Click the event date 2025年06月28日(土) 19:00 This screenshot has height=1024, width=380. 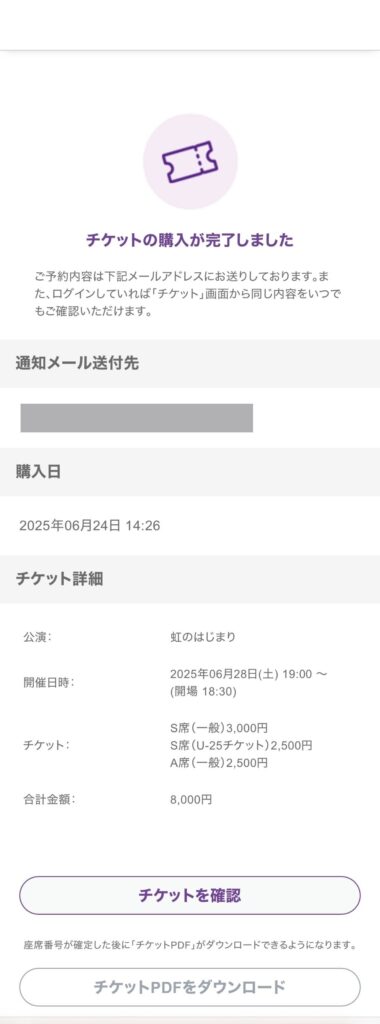[239, 675]
